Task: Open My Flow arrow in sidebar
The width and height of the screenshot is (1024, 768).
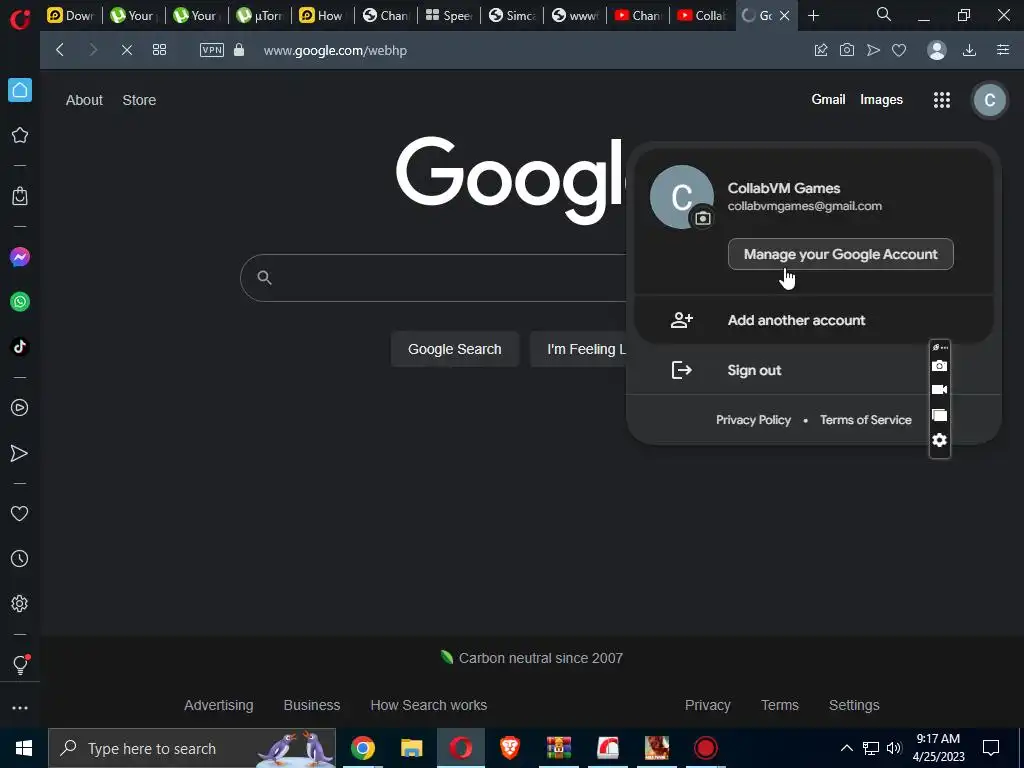Action: [20, 453]
